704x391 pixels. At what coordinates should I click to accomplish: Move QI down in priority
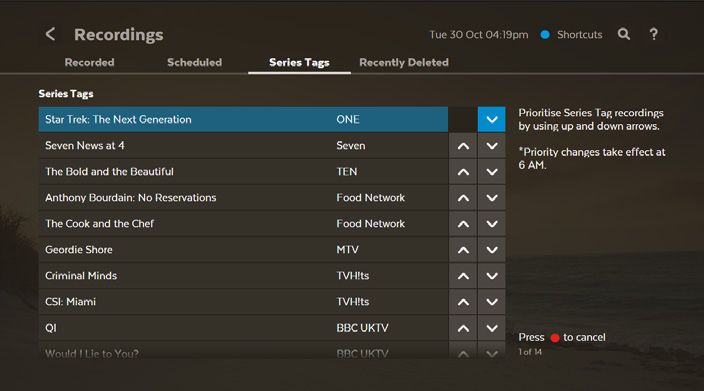[492, 328]
